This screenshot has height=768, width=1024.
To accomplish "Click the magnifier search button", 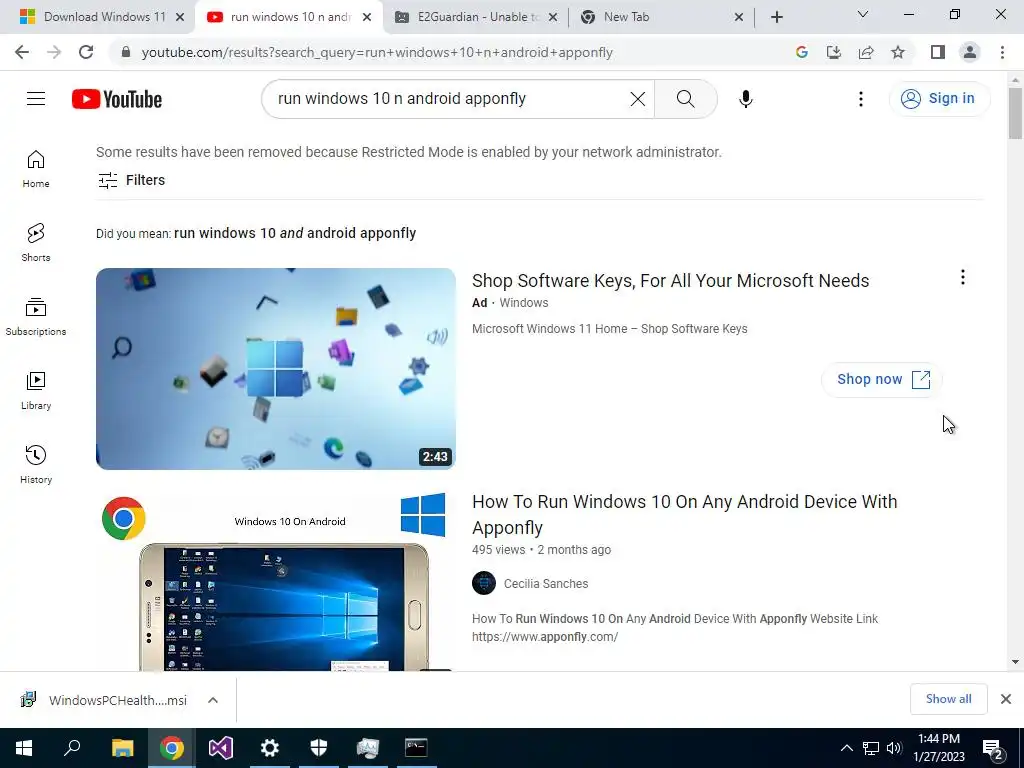I will 686,99.
